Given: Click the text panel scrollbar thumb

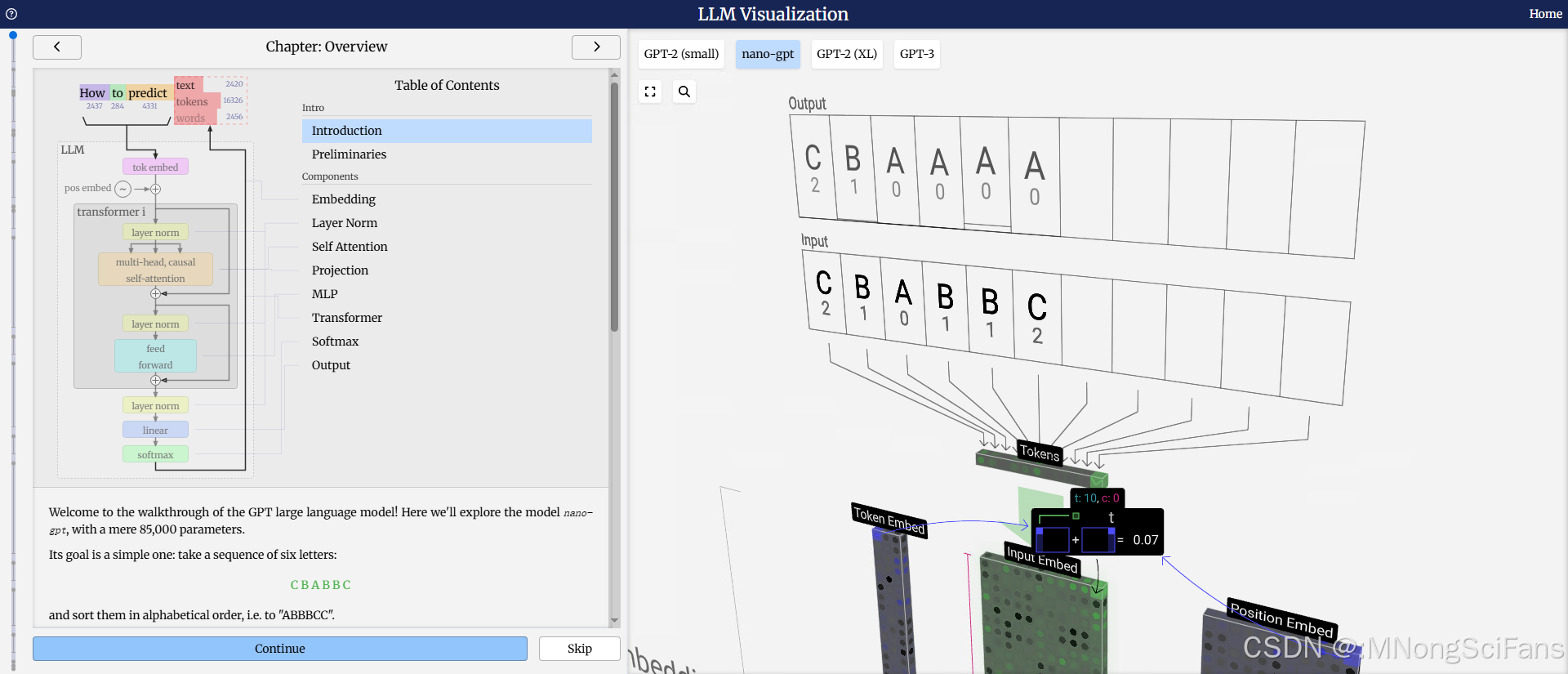Looking at the screenshot, I should click(614, 207).
